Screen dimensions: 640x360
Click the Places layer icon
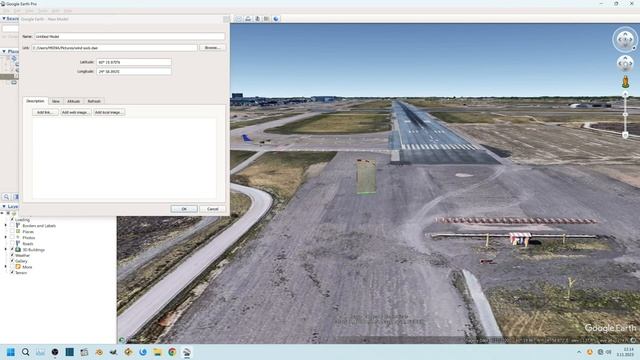tap(18, 231)
